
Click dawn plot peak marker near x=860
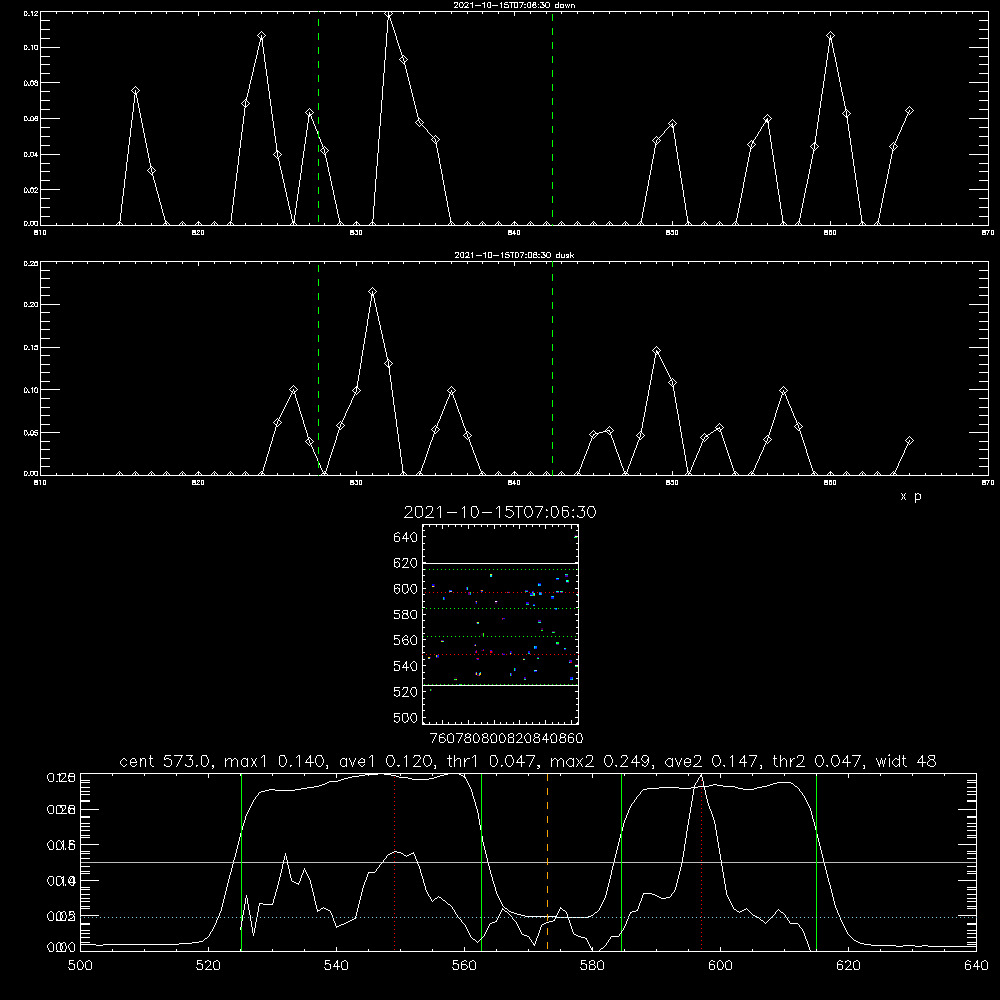coord(830,36)
